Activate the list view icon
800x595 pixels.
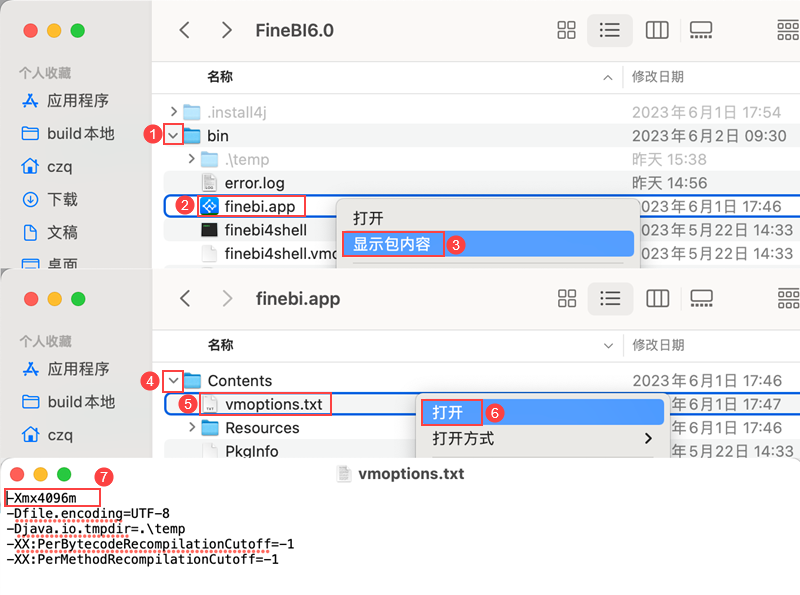pyautogui.click(x=610, y=30)
